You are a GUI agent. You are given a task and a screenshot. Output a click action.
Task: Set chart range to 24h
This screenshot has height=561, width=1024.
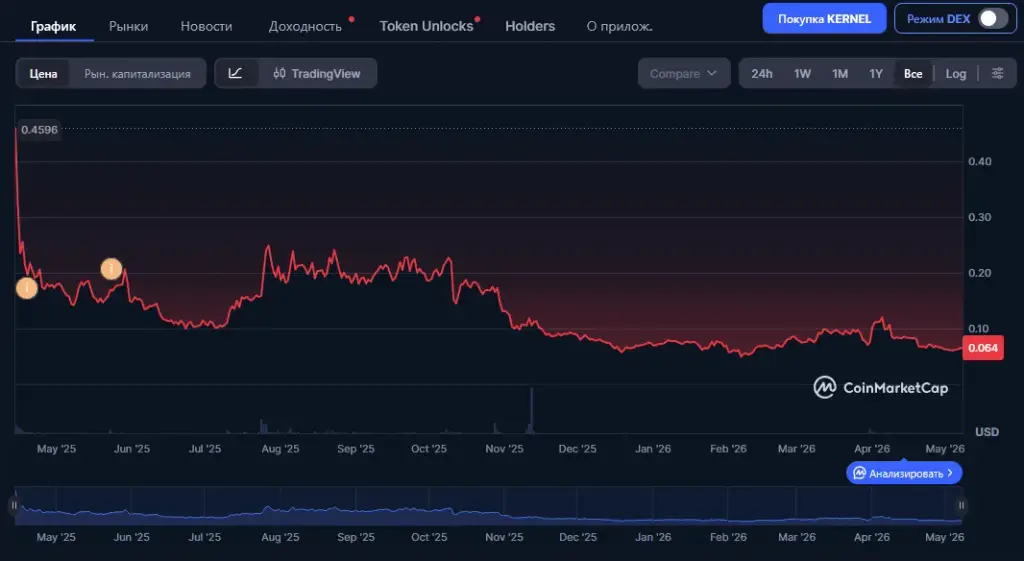(761, 73)
